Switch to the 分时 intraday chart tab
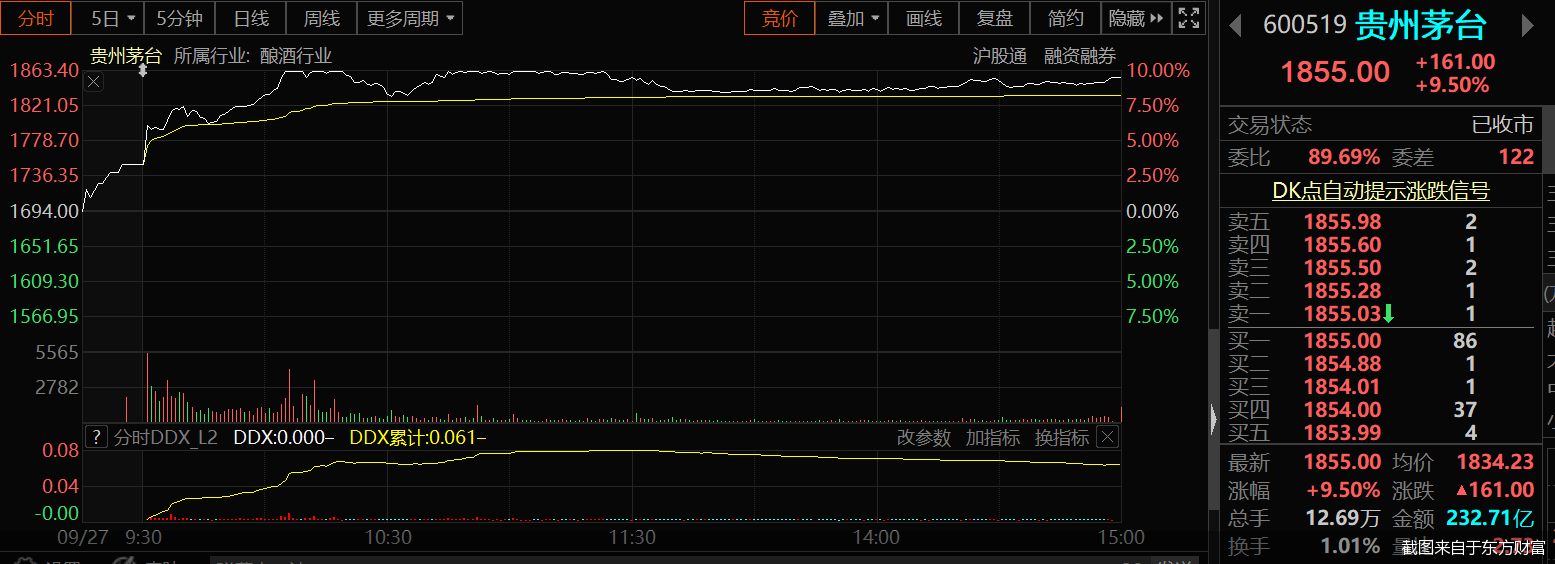 36,18
